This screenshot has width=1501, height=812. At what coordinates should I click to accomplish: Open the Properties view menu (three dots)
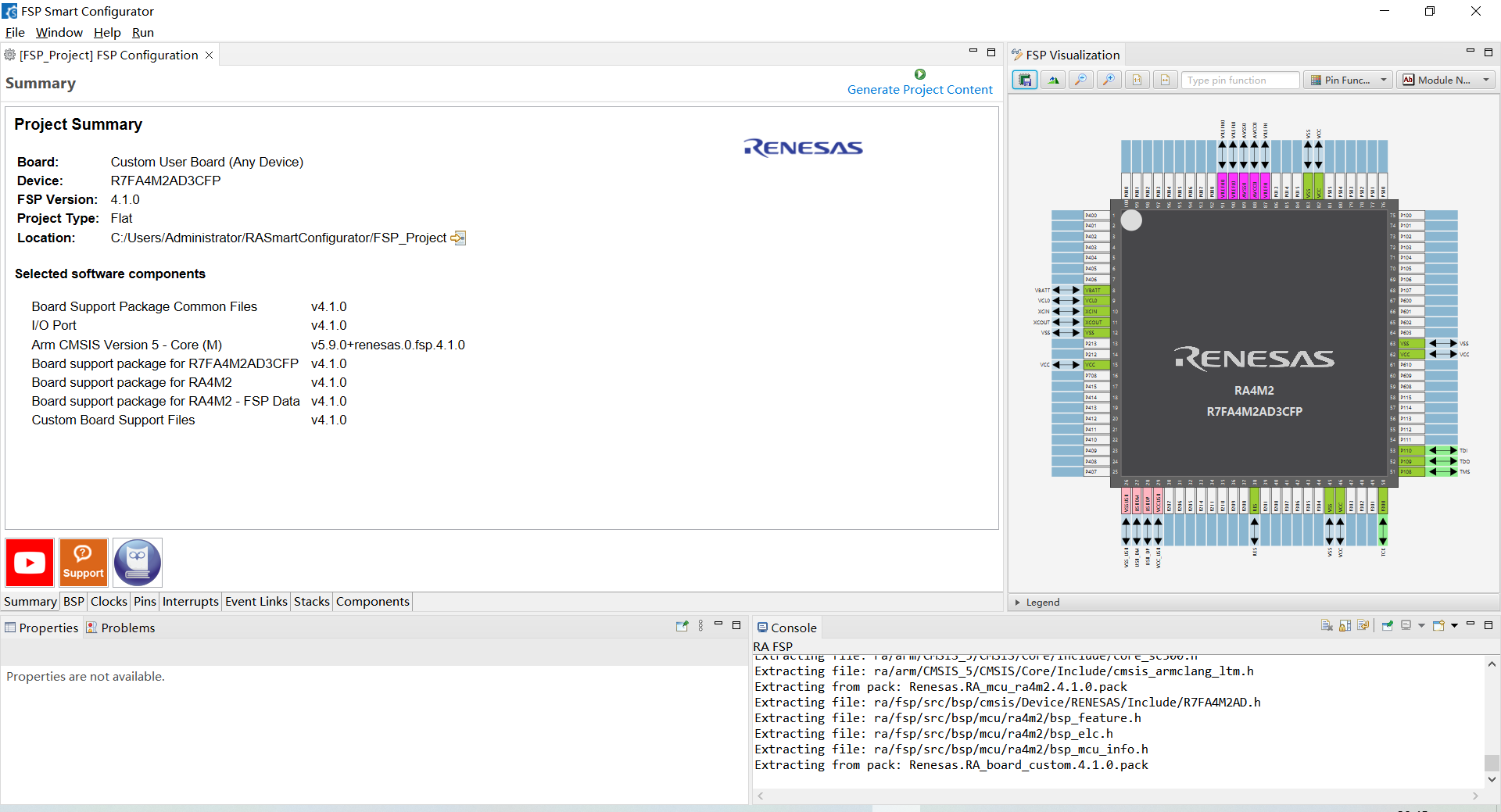[x=700, y=626]
